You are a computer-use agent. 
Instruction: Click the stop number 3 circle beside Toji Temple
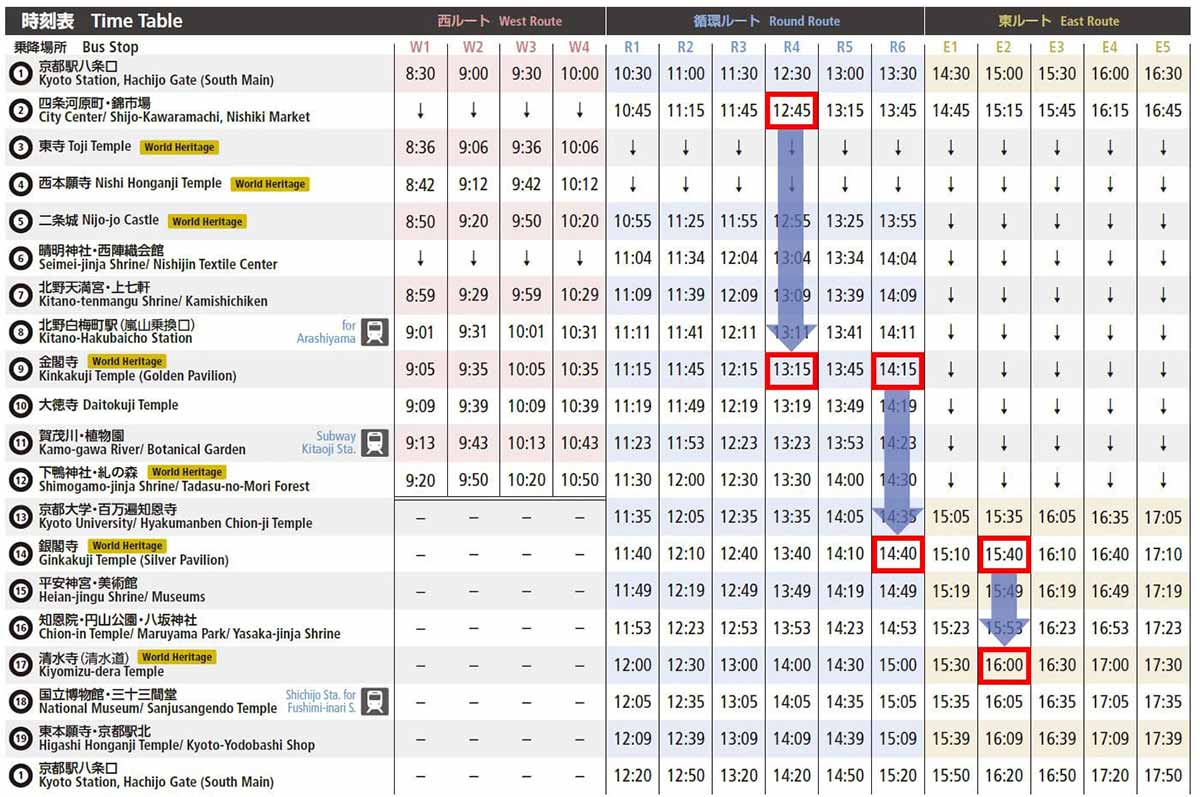coord(21,147)
